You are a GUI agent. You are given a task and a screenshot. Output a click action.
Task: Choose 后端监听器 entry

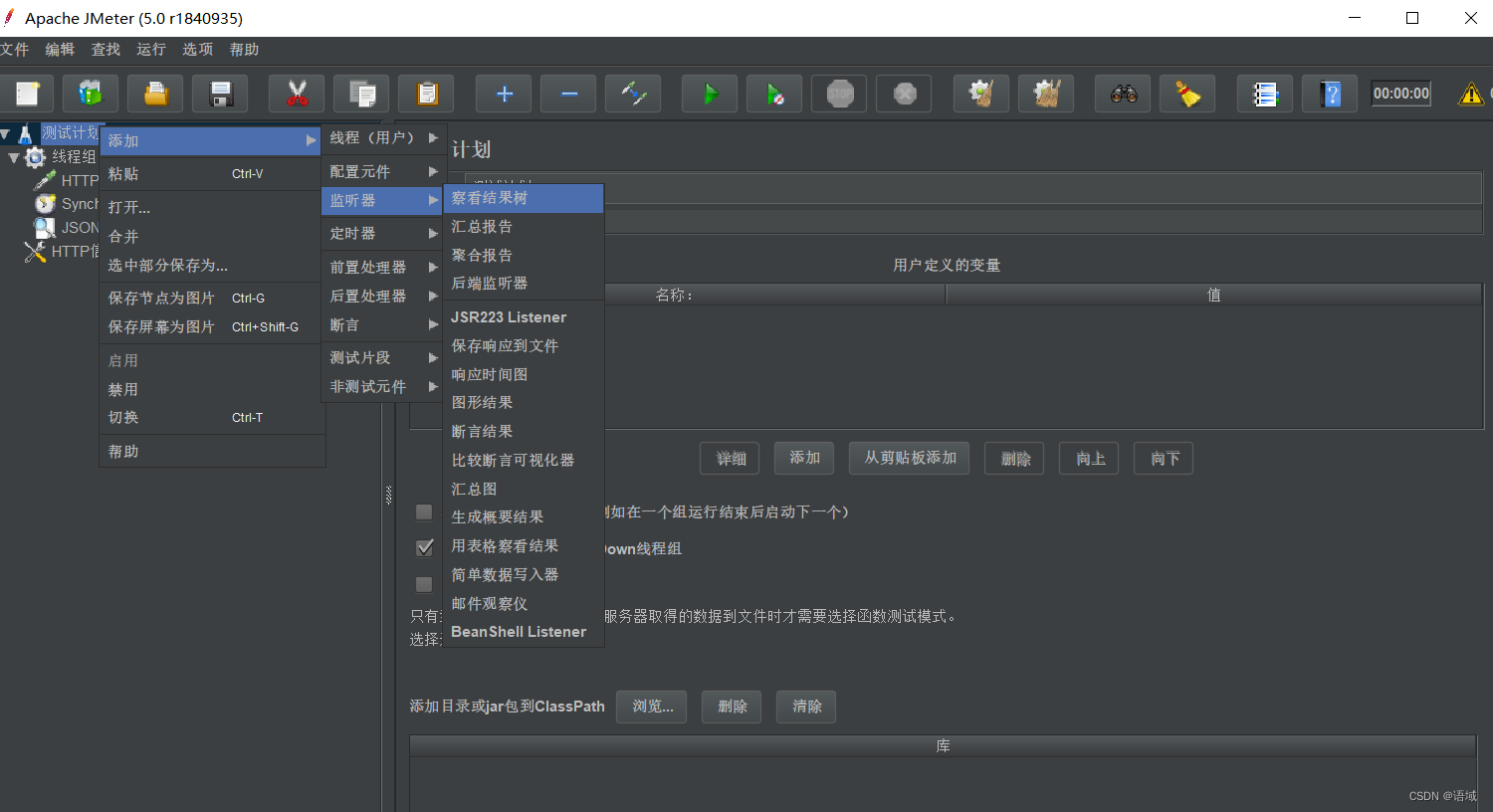point(524,283)
